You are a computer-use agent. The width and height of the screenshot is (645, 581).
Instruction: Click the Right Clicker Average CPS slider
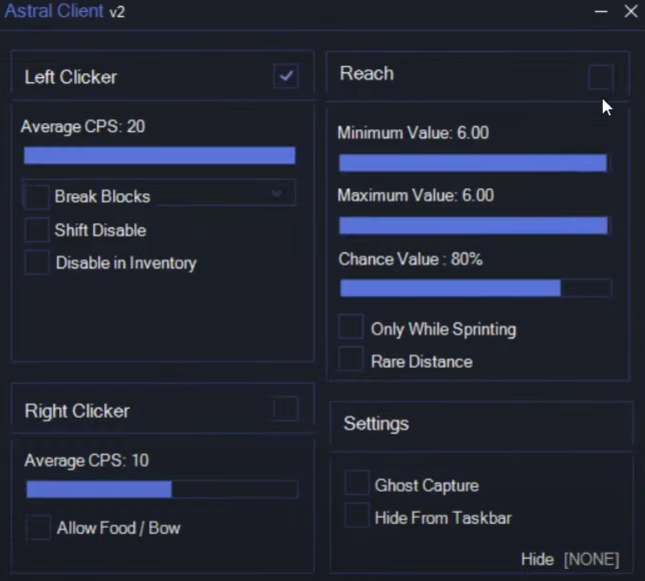tap(162, 489)
